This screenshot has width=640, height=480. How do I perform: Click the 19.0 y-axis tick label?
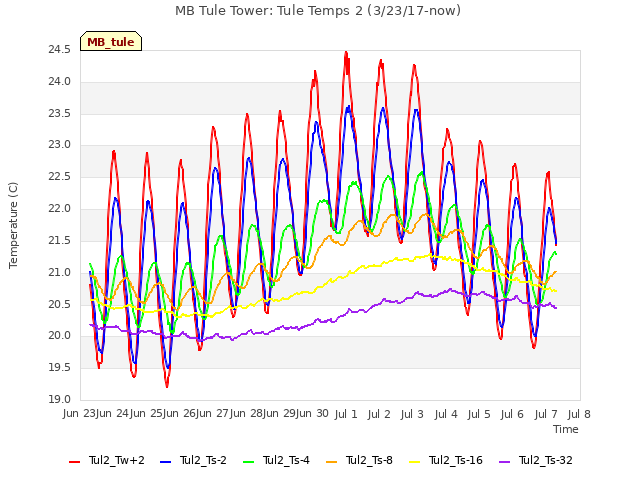pyautogui.click(x=60, y=400)
